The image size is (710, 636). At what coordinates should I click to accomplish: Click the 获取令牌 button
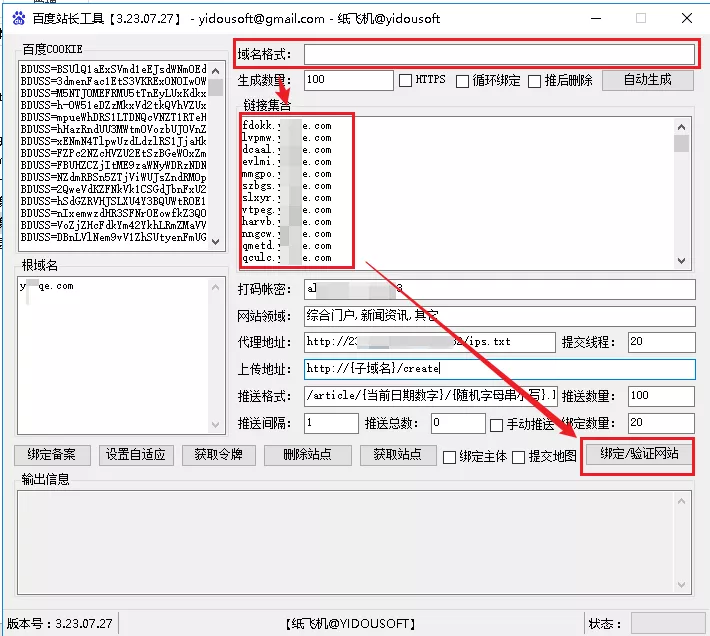tap(219, 455)
